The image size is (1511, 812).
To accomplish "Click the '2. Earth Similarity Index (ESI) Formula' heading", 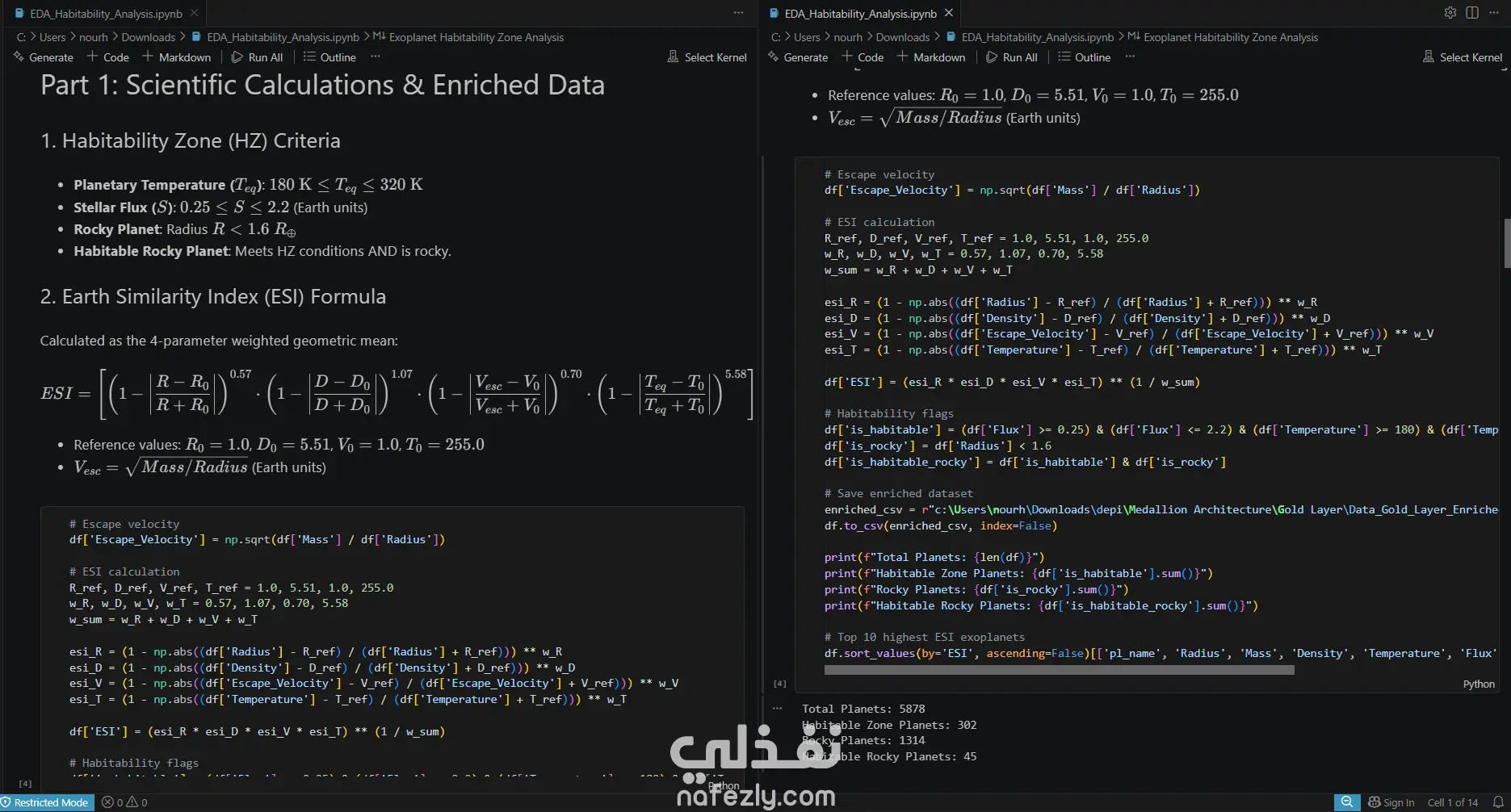I will [x=213, y=296].
